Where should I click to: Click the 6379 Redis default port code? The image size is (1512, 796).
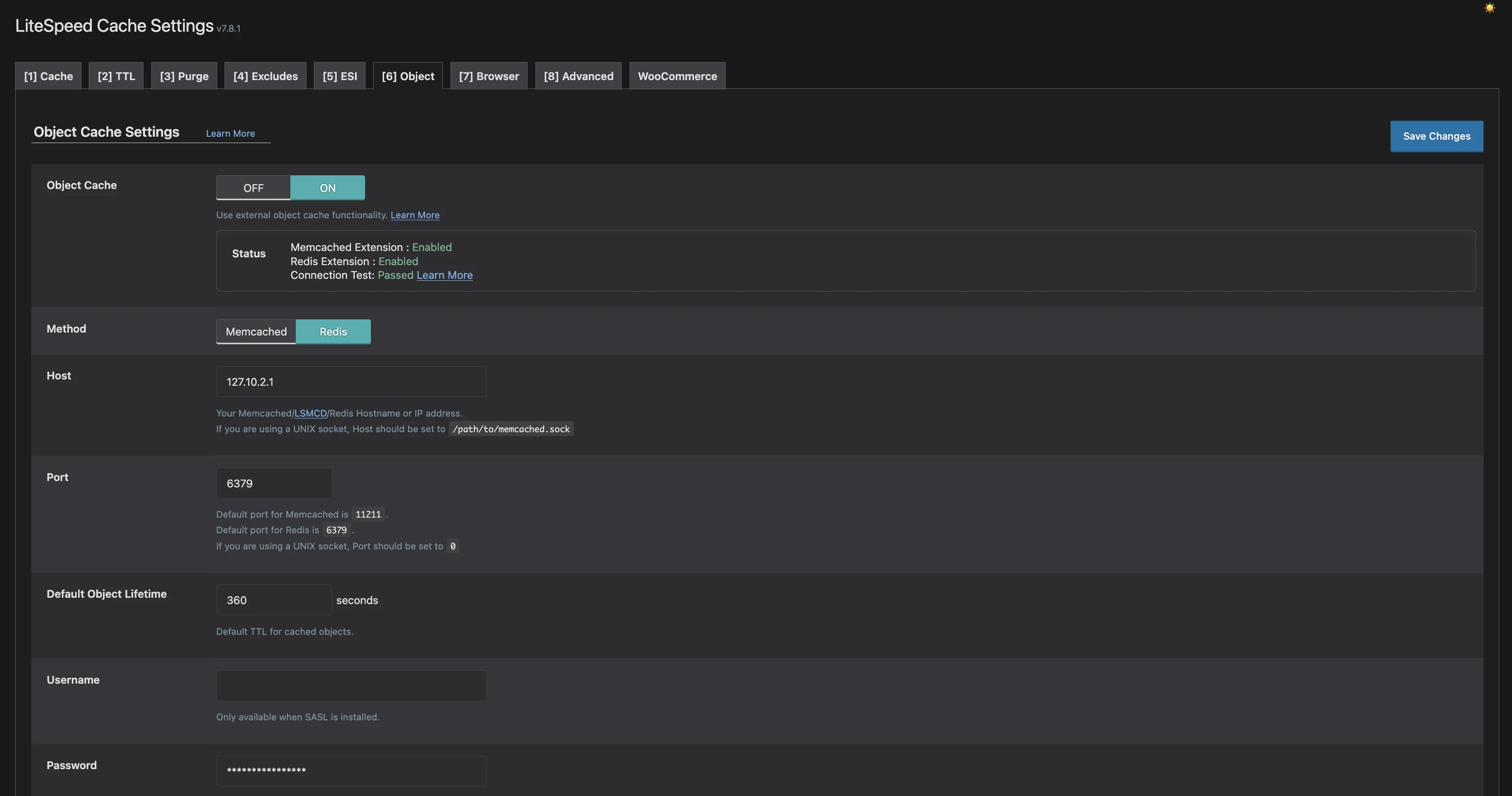(336, 530)
